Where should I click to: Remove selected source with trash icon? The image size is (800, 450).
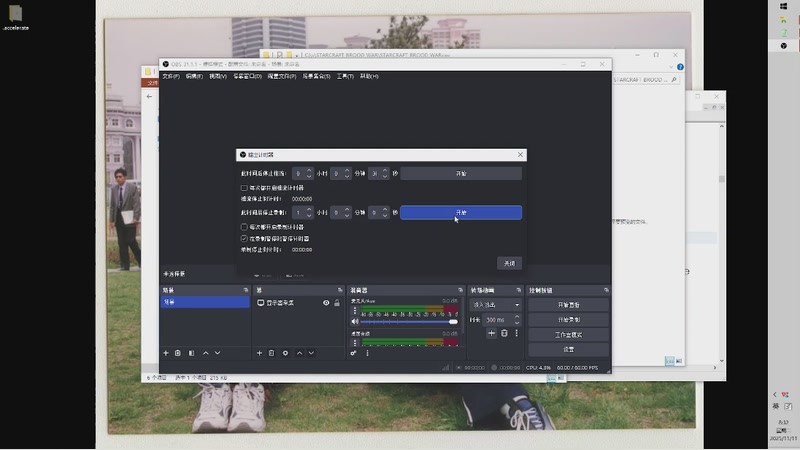click(x=272, y=353)
